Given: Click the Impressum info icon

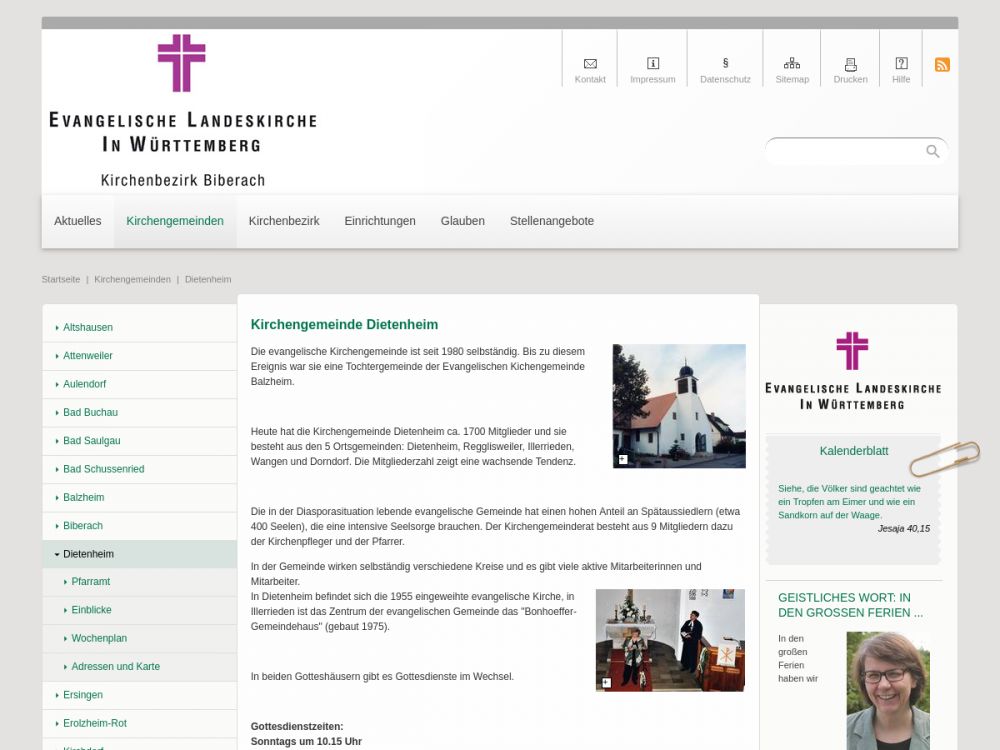Looking at the screenshot, I should [x=653, y=64].
